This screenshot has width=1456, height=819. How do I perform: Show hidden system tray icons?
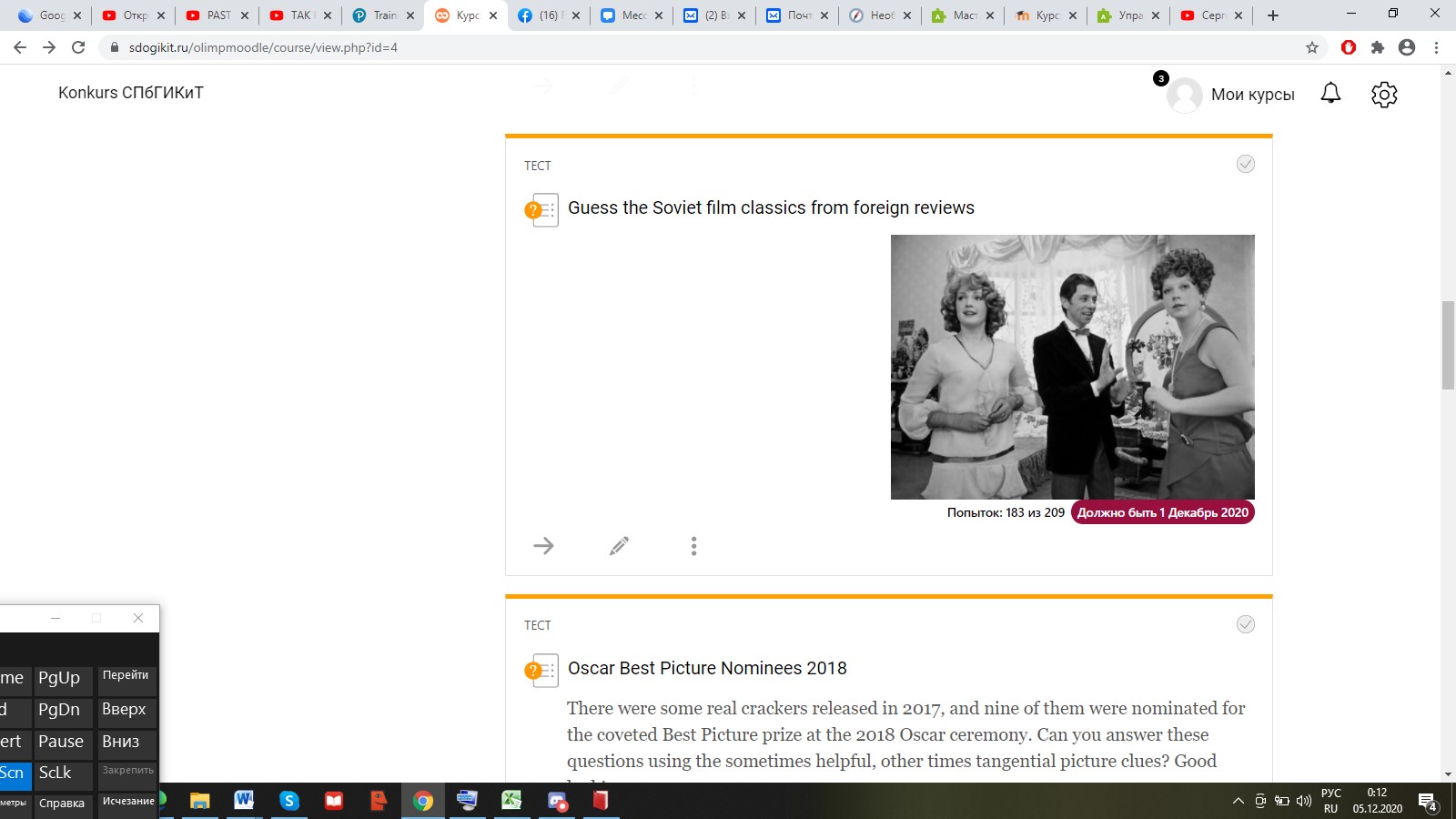pos(1238,802)
